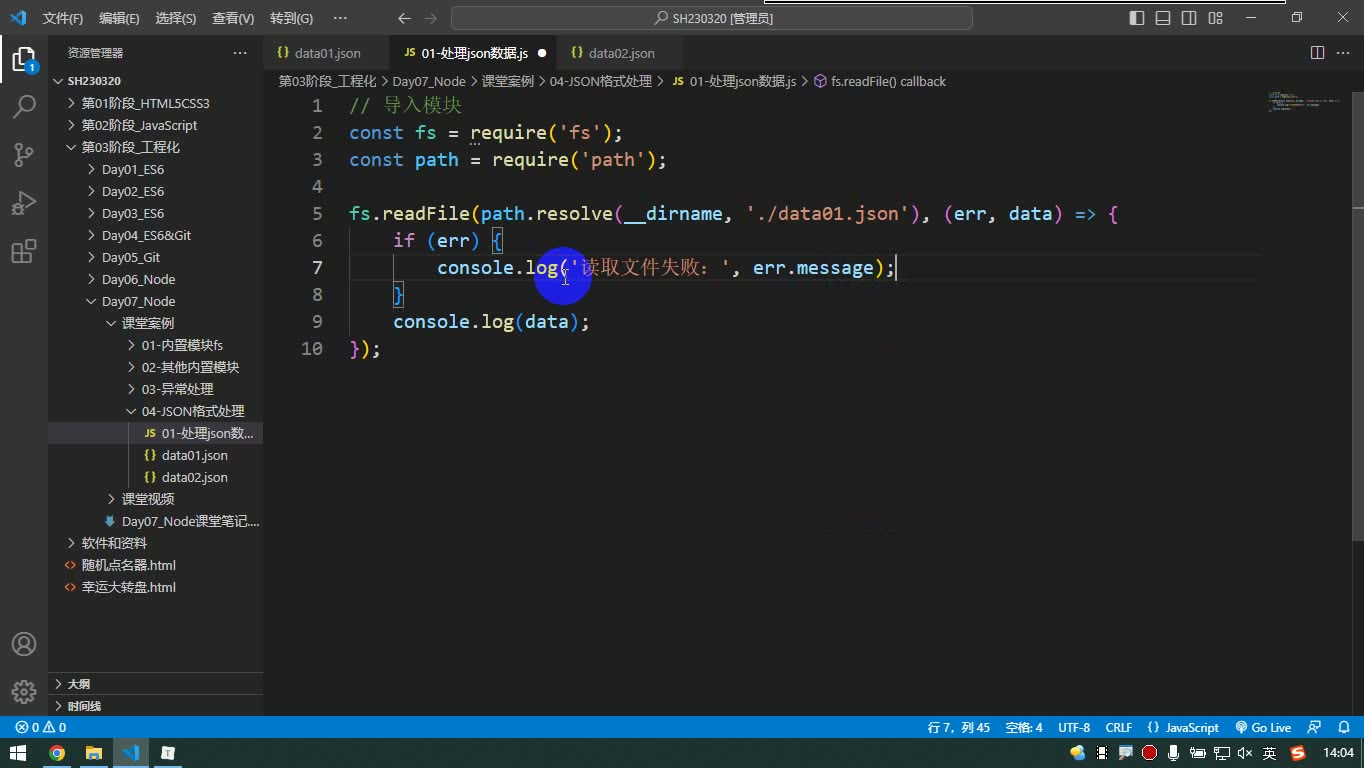This screenshot has height=768, width=1364.
Task: Click the editor minimap preview
Action: pyautogui.click(x=1303, y=101)
